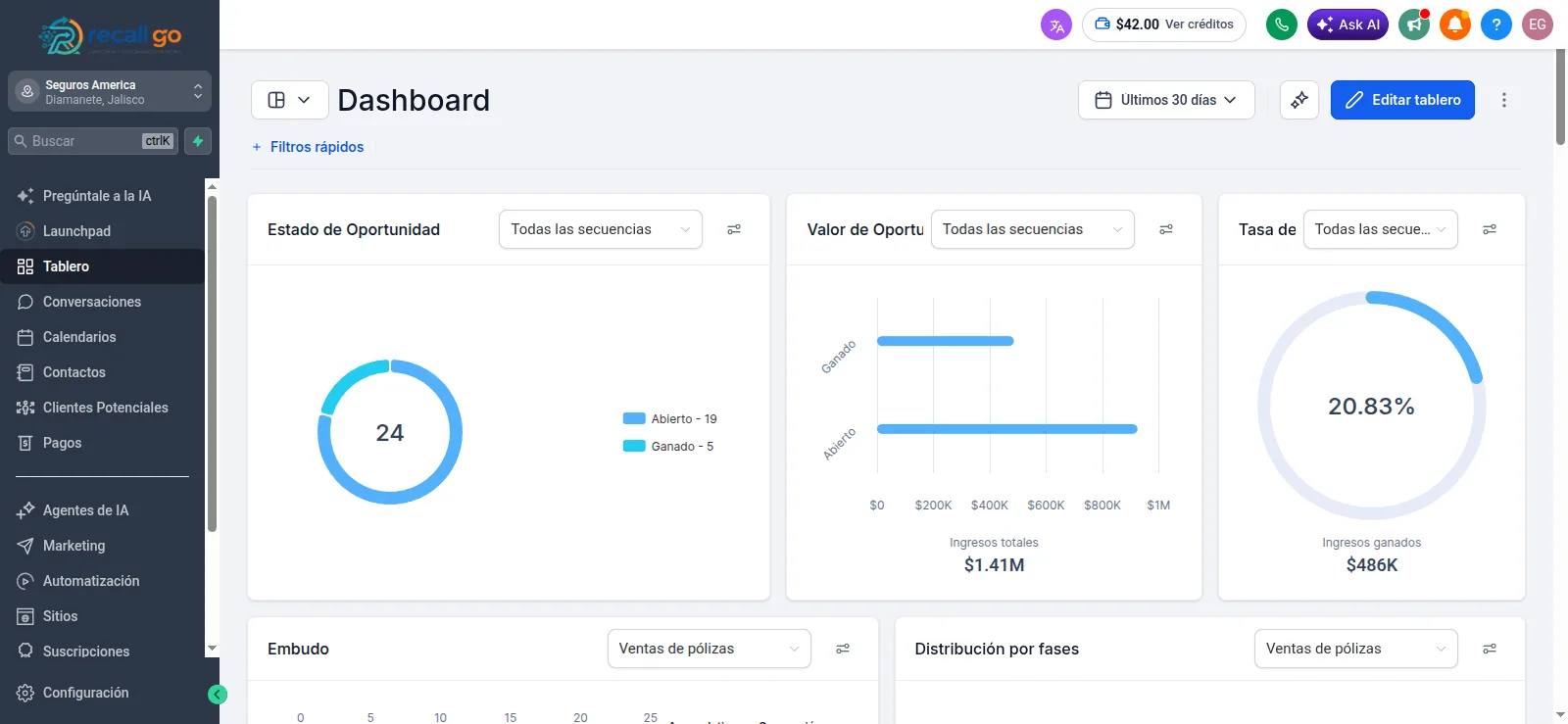Image resolution: width=1568 pixels, height=724 pixels.
Task: Go to Launchpad
Action: 102,231
